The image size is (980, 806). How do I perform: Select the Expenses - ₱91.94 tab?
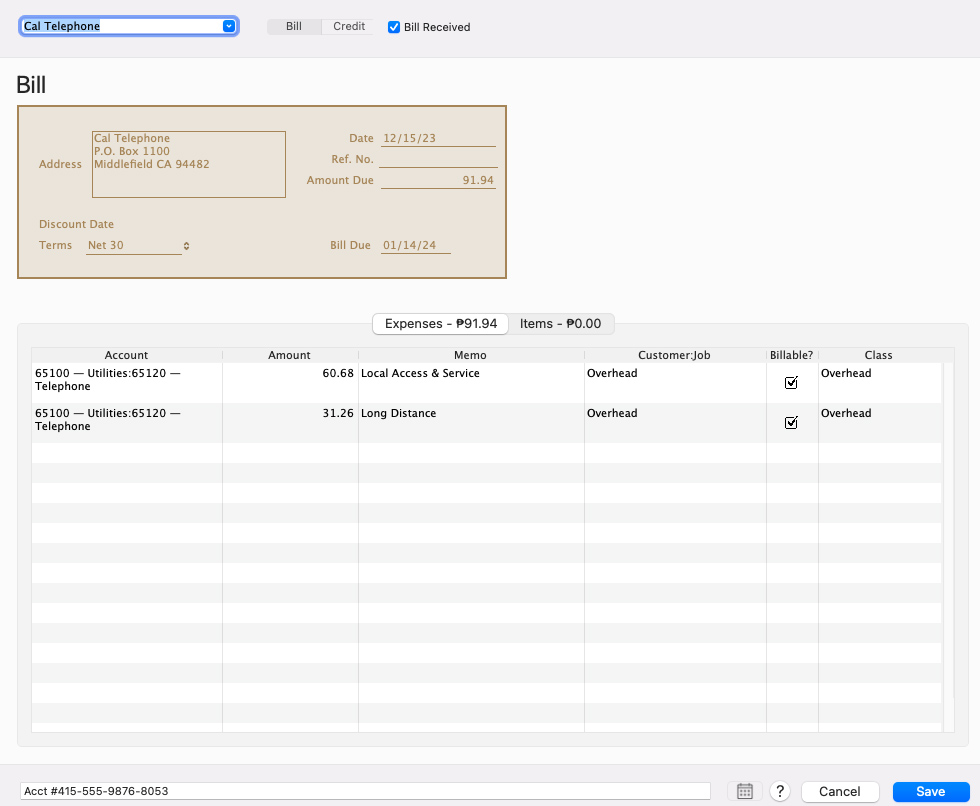[440, 323]
